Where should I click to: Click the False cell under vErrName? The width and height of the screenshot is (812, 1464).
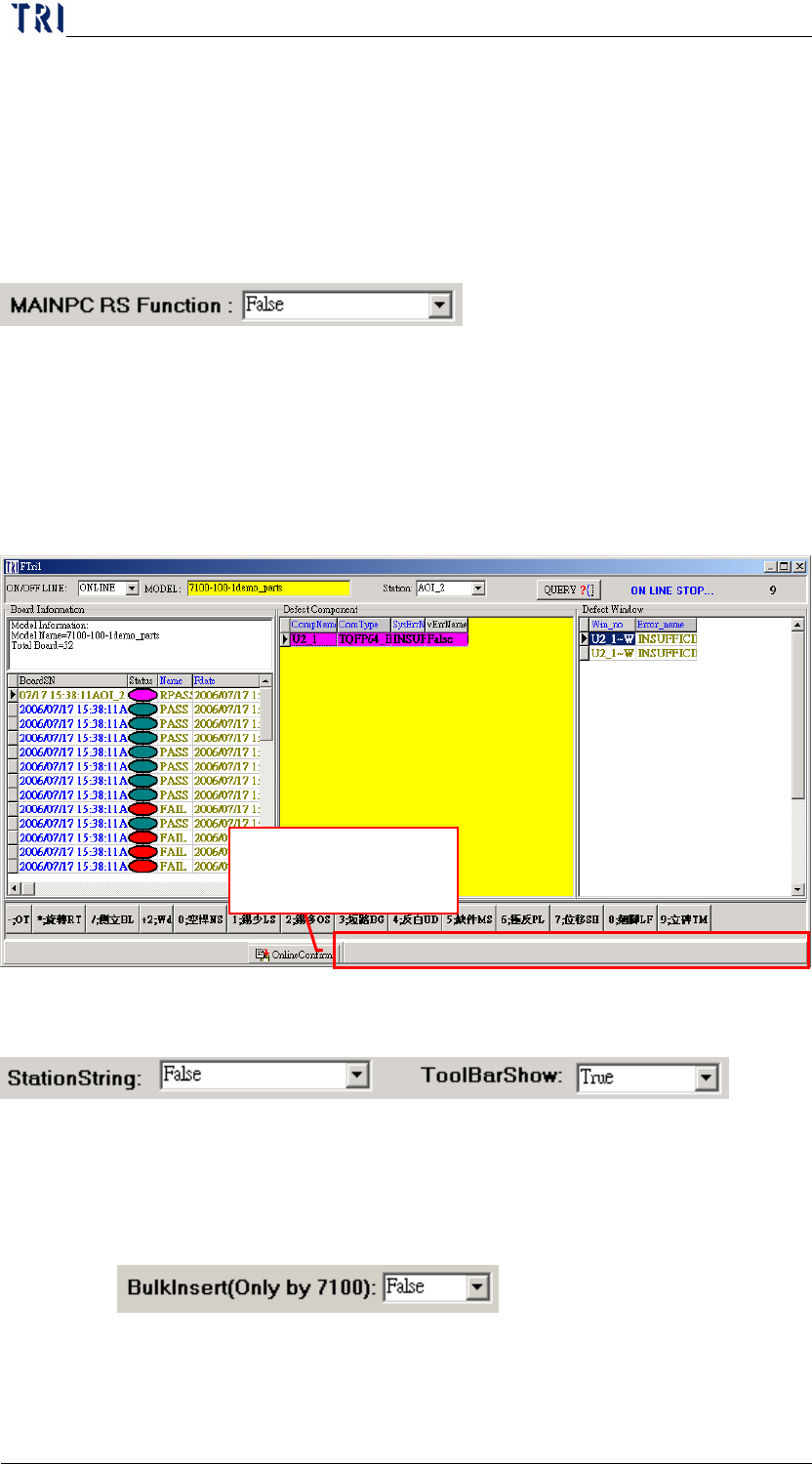pos(447,638)
